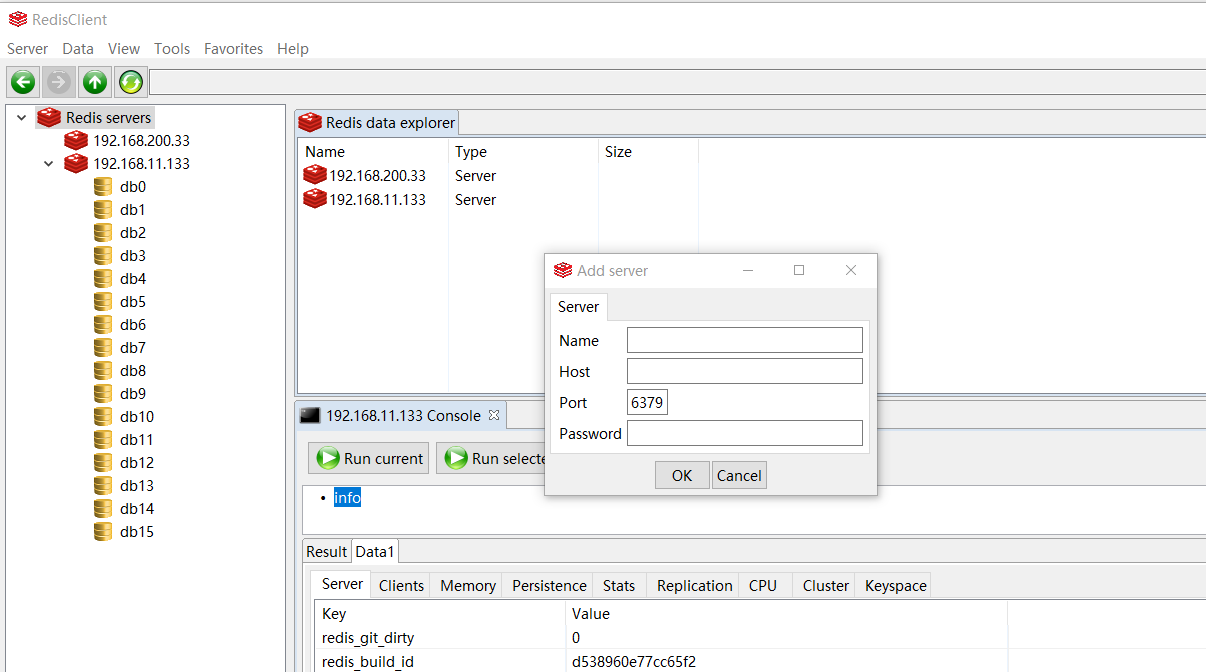Viewport: 1206px width, 672px height.
Task: Select the db5 database icon
Action: (x=103, y=301)
